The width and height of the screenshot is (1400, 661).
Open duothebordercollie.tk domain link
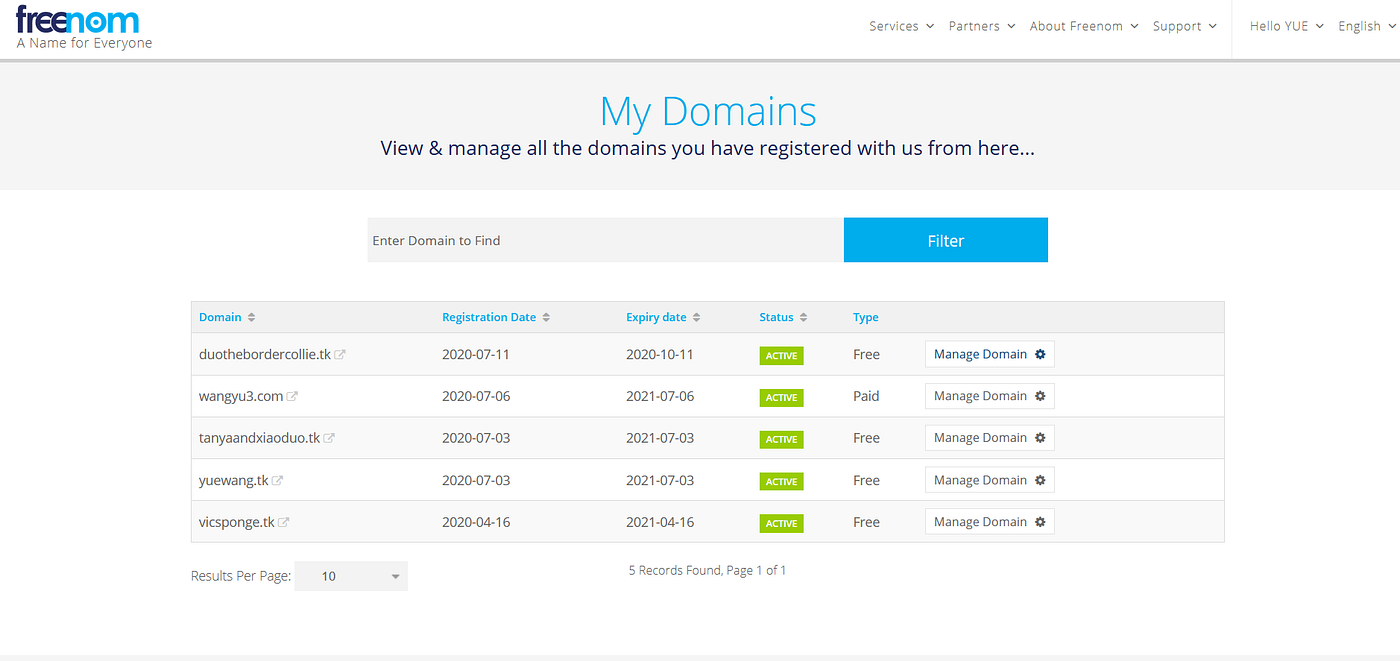pyautogui.click(x=265, y=355)
